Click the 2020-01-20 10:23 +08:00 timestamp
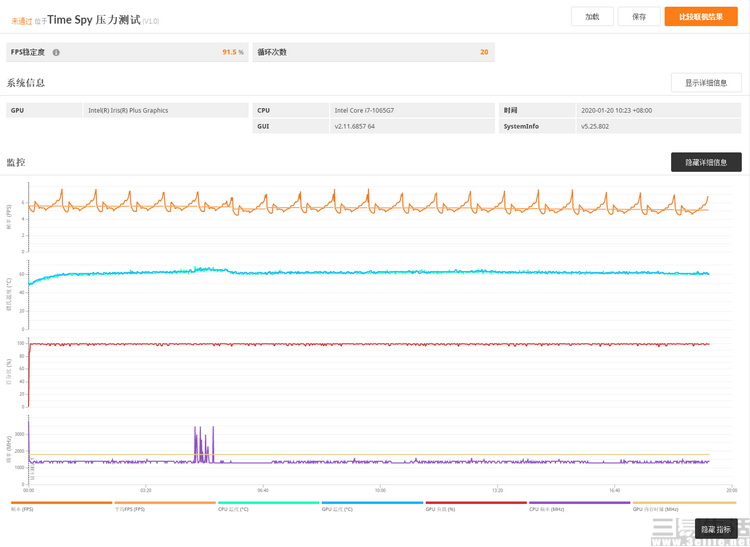The height and width of the screenshot is (547, 750). click(617, 110)
